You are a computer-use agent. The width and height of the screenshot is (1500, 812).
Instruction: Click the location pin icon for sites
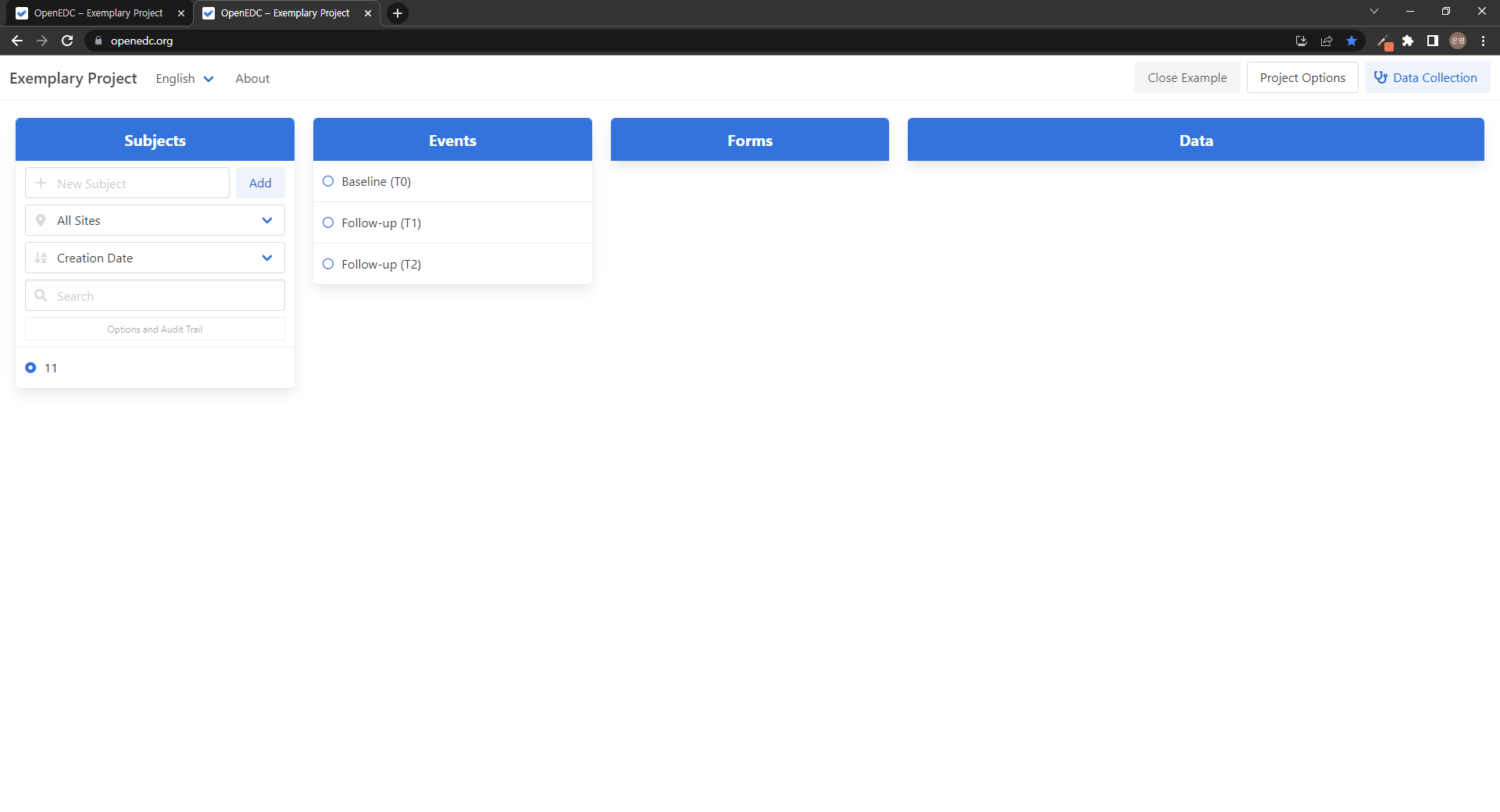point(41,220)
